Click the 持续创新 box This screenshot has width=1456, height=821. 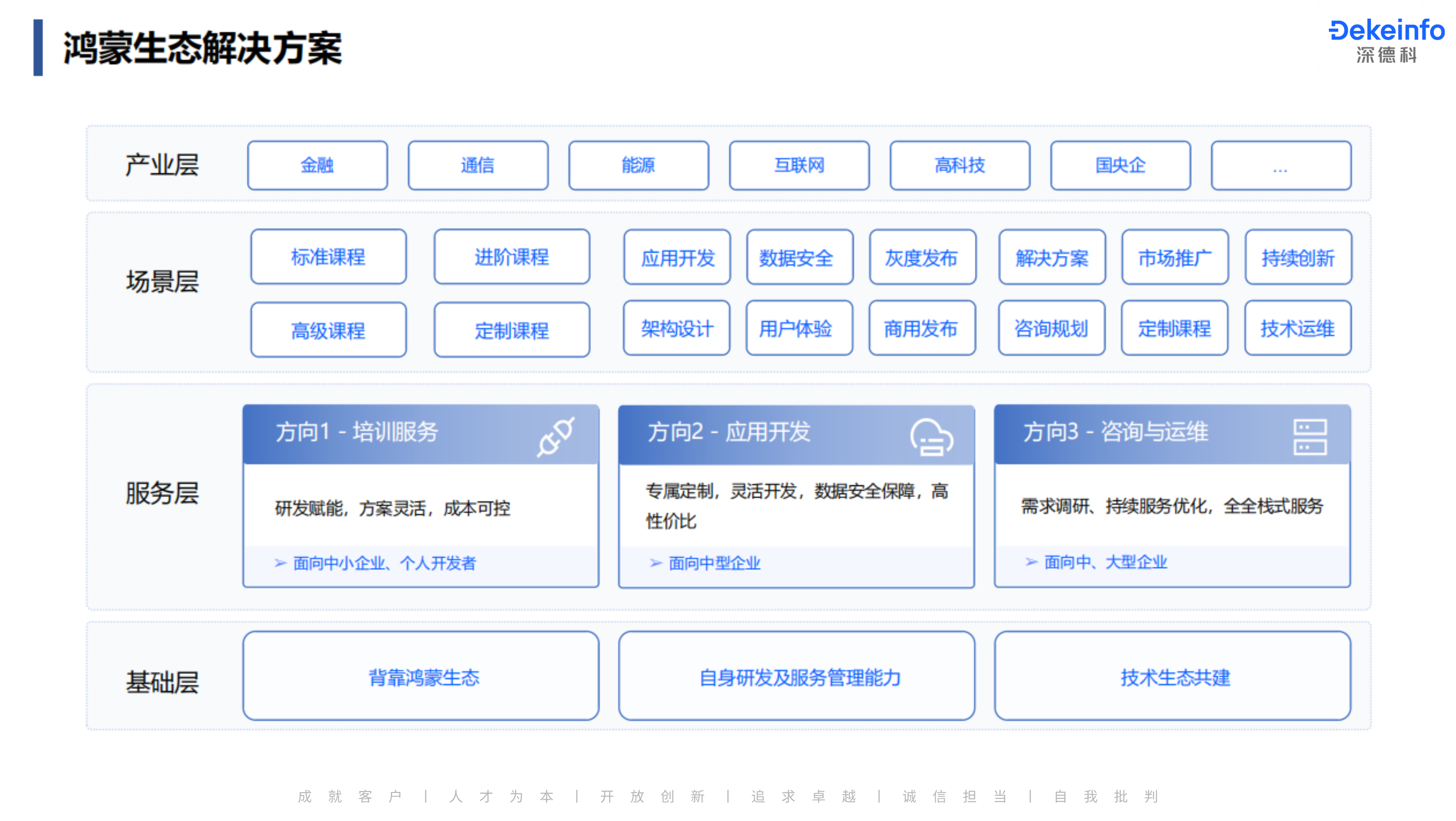point(1298,257)
